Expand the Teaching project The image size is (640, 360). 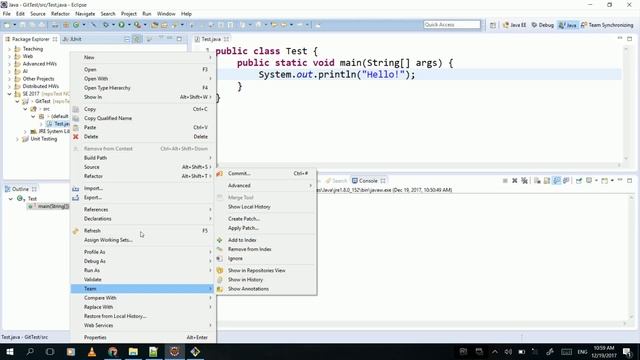(x=9, y=49)
